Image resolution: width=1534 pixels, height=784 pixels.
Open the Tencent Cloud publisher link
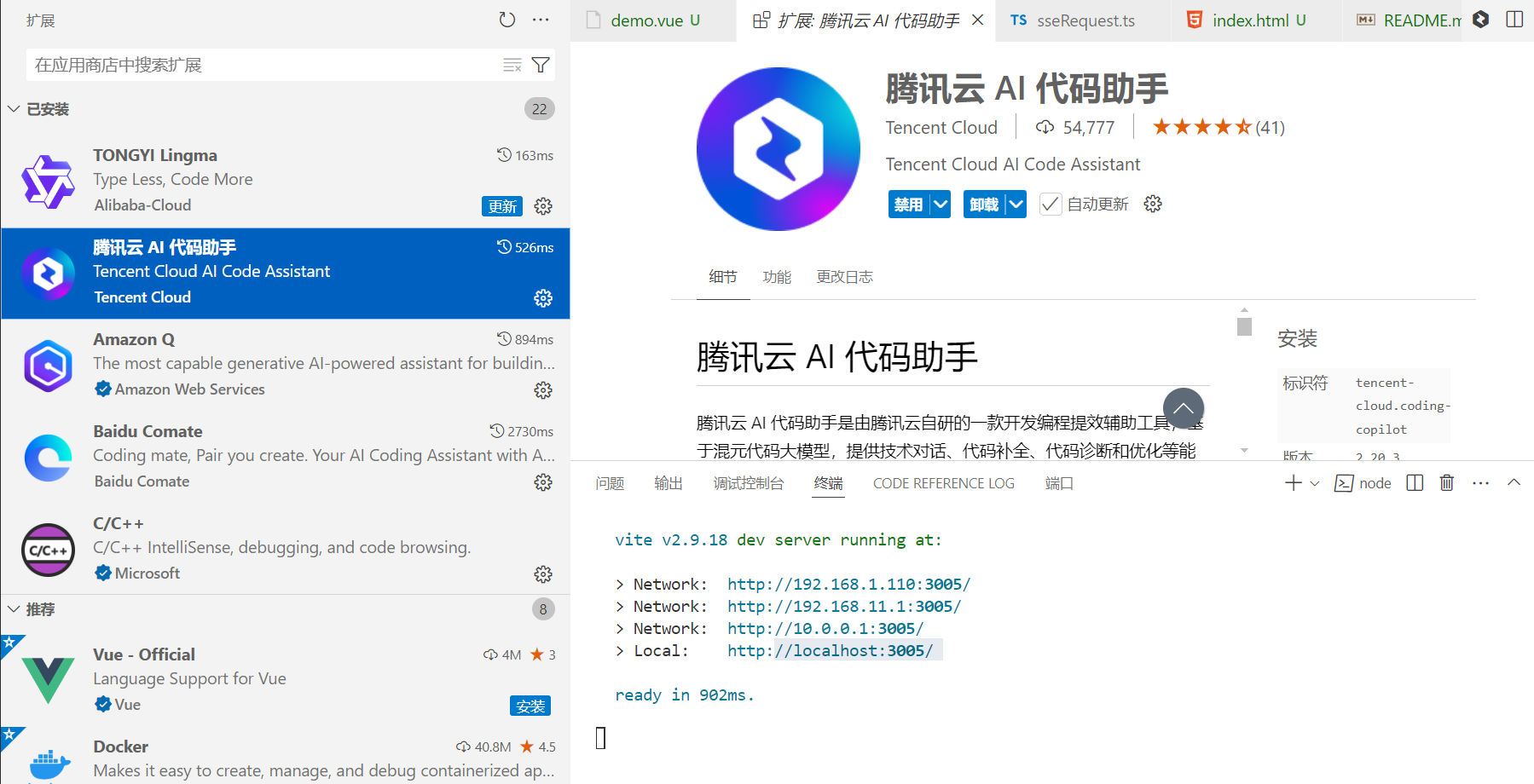tap(941, 127)
